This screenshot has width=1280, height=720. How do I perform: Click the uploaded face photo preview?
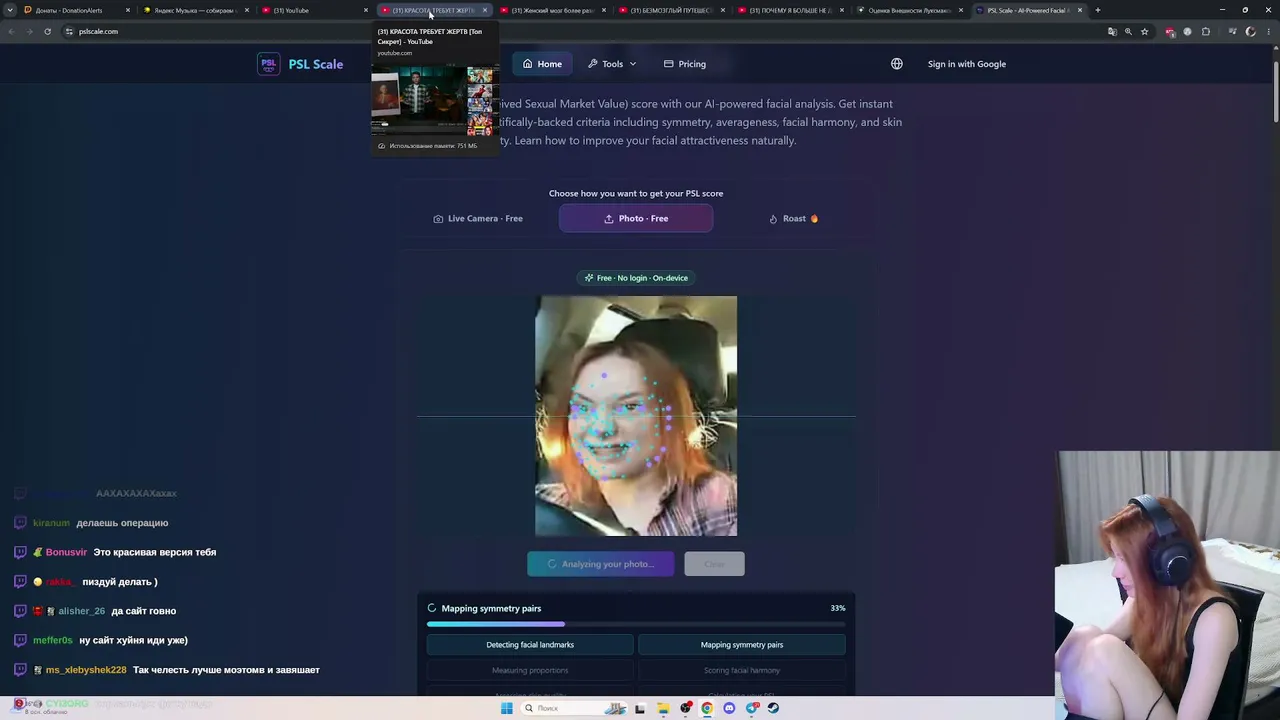point(636,416)
